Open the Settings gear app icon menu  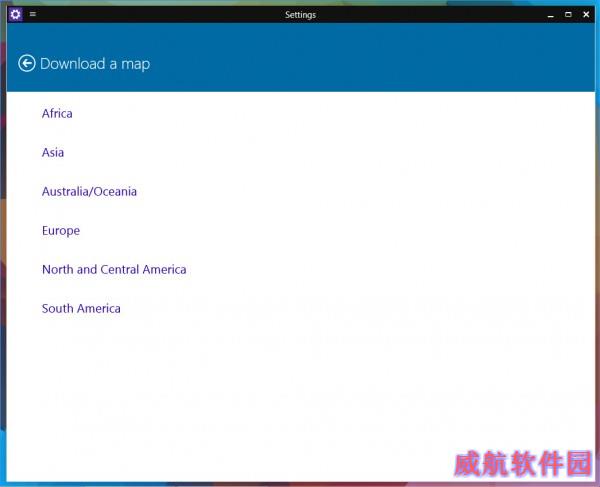tap(15, 15)
